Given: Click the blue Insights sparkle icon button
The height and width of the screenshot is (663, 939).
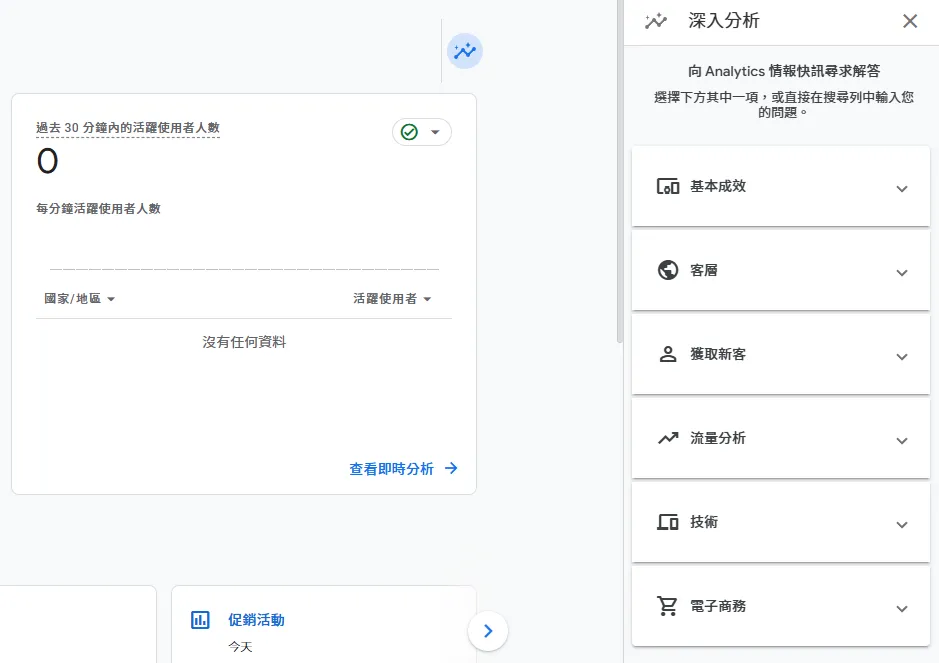Looking at the screenshot, I should pos(465,51).
